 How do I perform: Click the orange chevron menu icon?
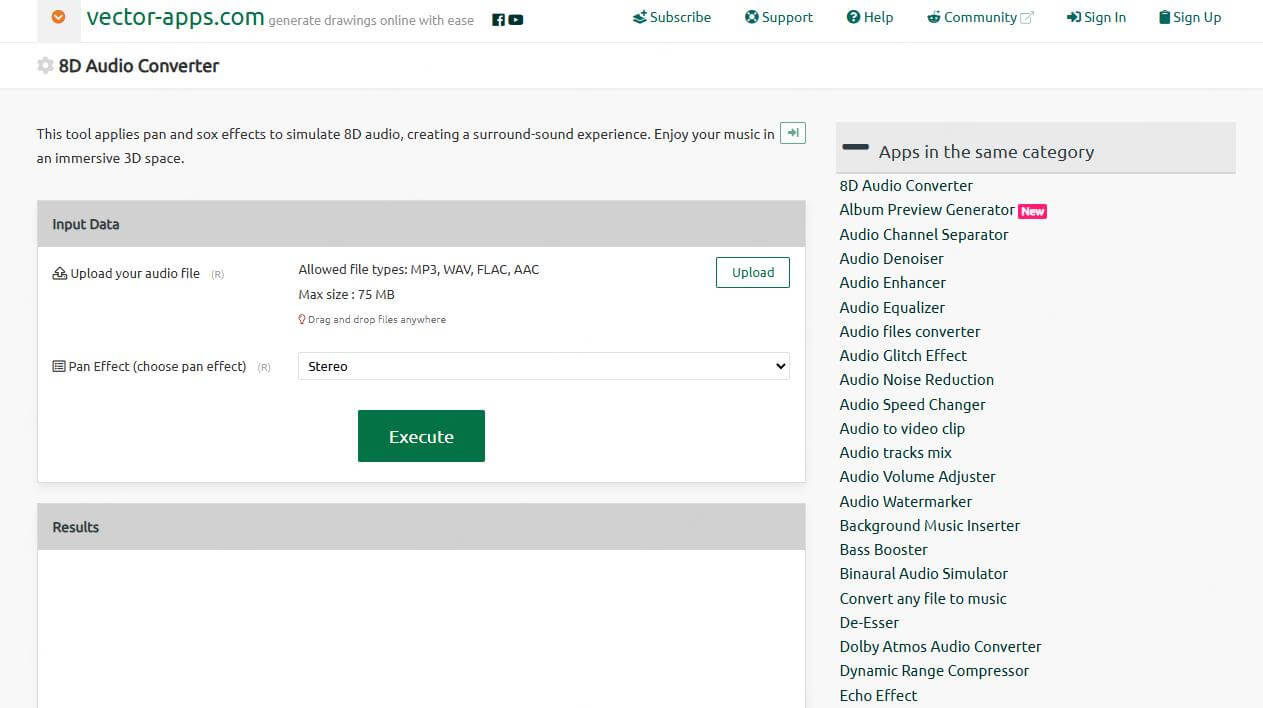click(x=59, y=17)
